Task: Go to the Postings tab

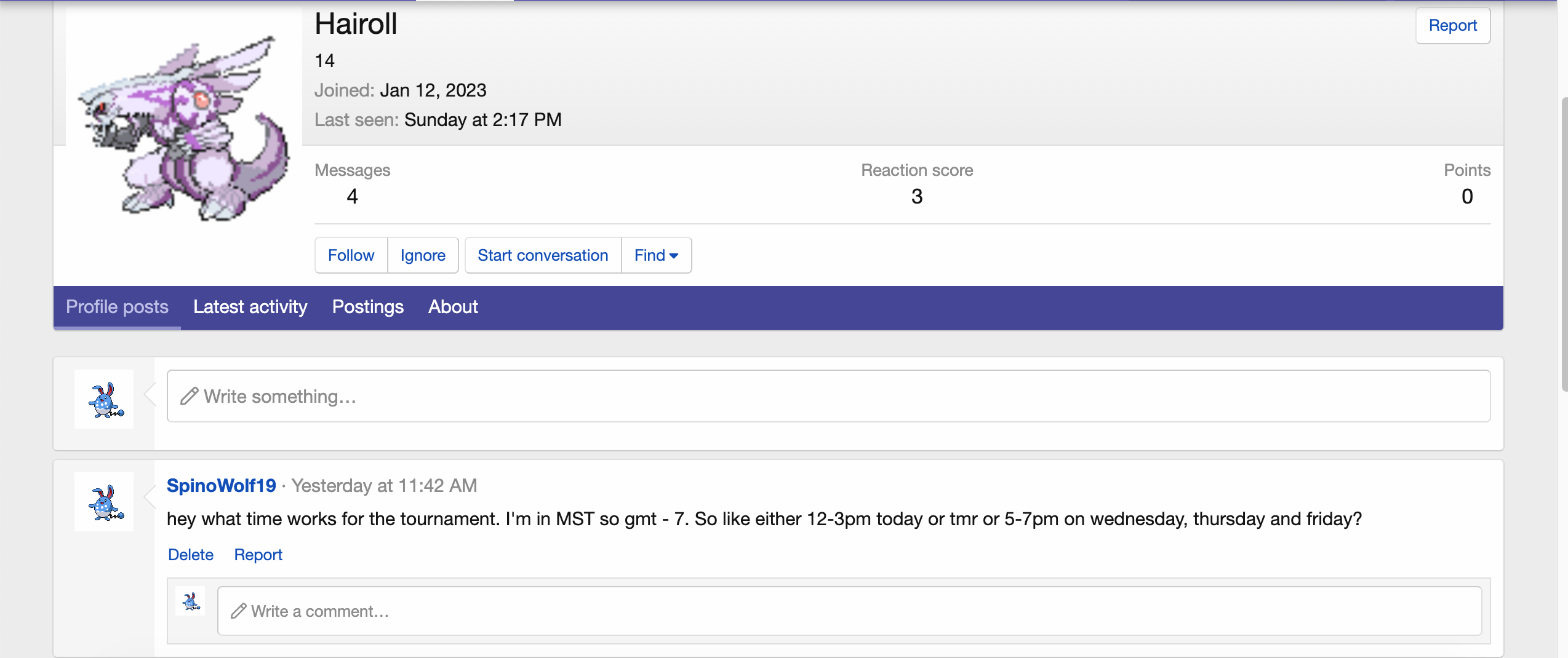Action: pyautogui.click(x=367, y=307)
